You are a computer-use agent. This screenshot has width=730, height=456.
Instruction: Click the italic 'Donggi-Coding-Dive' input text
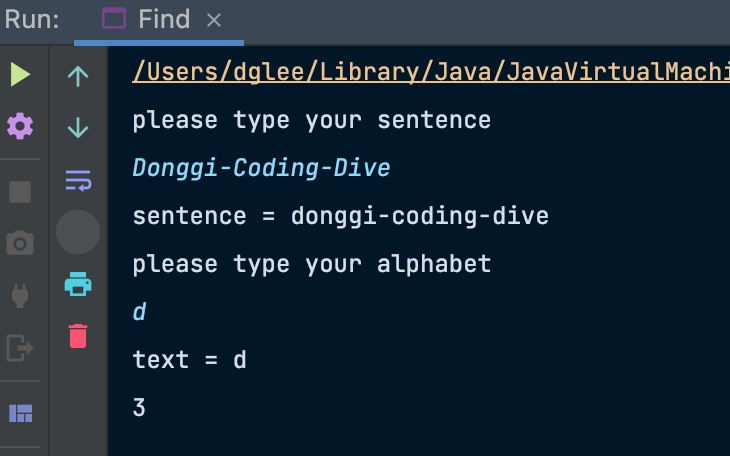(x=261, y=168)
